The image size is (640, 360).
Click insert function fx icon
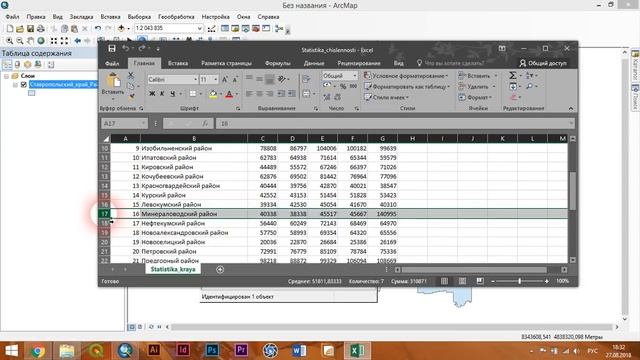205,123
